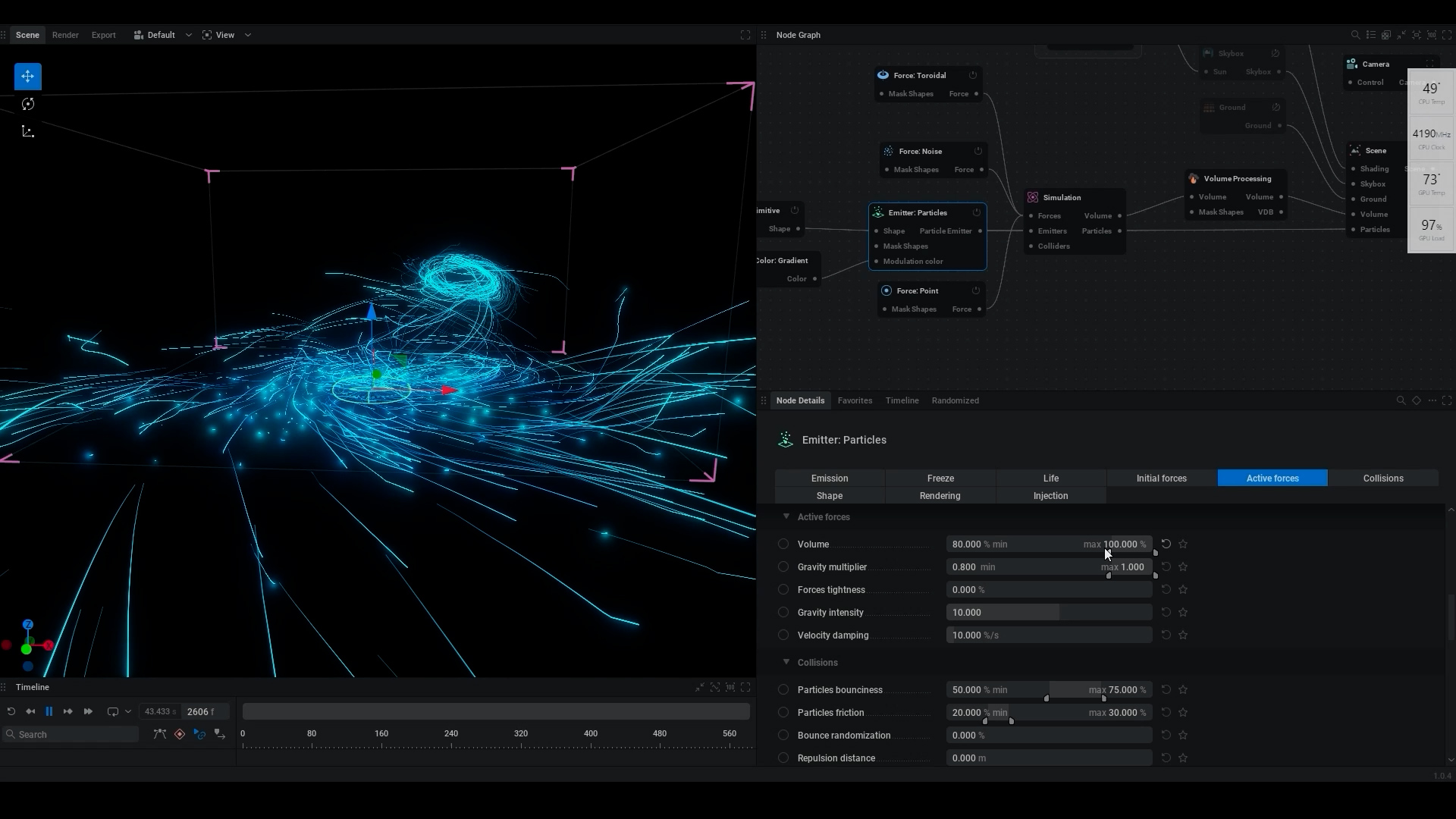Maximize the Scene viewport panel

(x=745, y=35)
